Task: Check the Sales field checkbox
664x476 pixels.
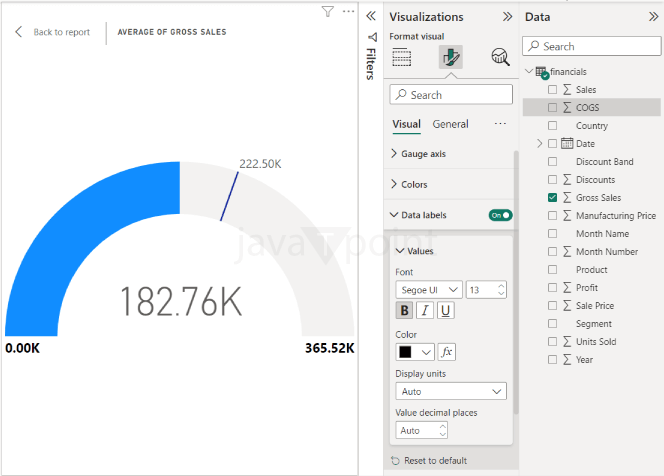Action: (x=552, y=89)
